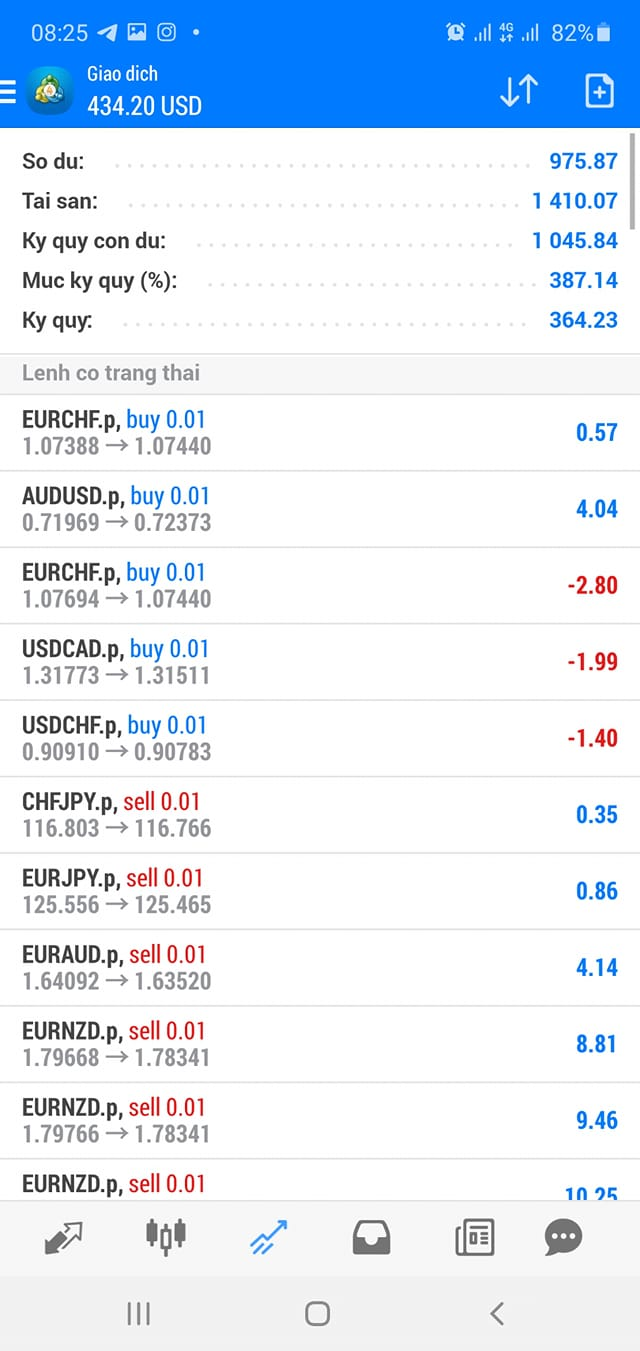Expand the AUDUSD.p buy 0.01 position
This screenshot has height=1351, width=640.
click(x=320, y=509)
